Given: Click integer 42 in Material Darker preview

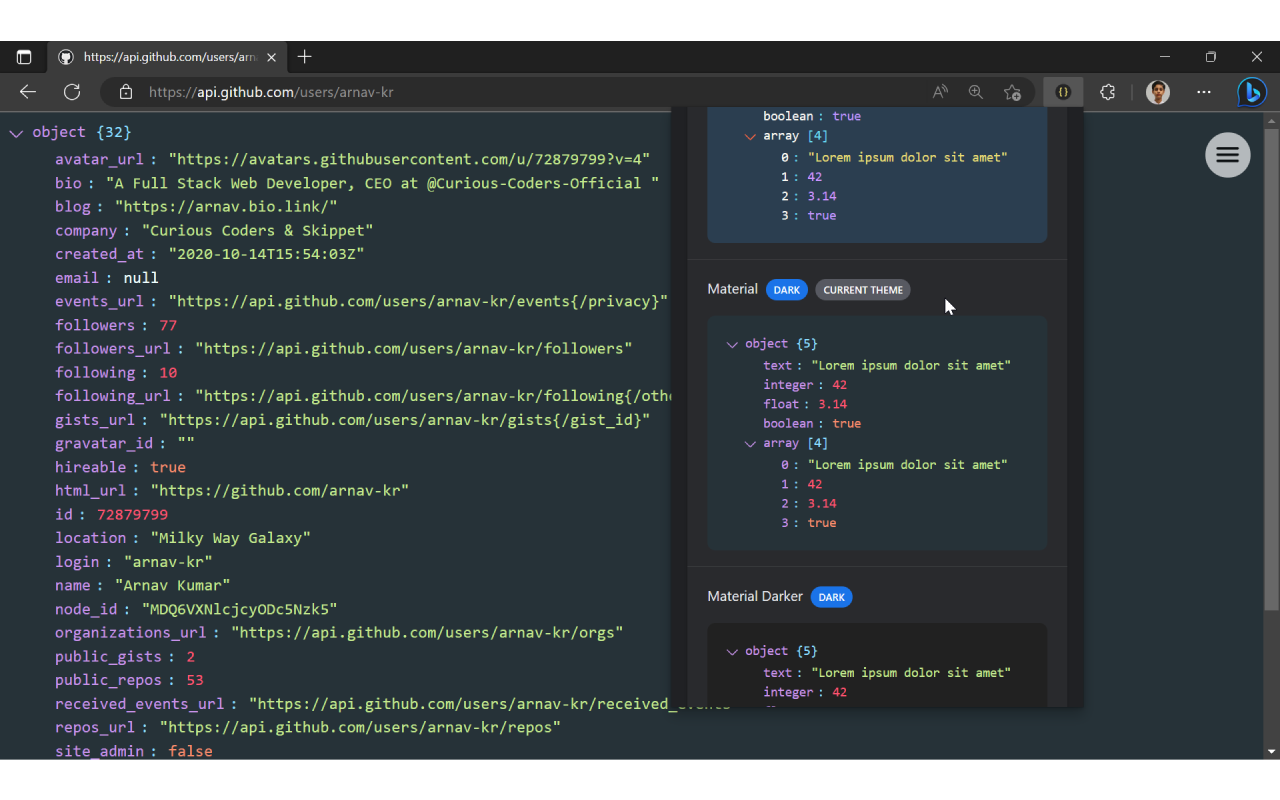Looking at the screenshot, I should (839, 693).
